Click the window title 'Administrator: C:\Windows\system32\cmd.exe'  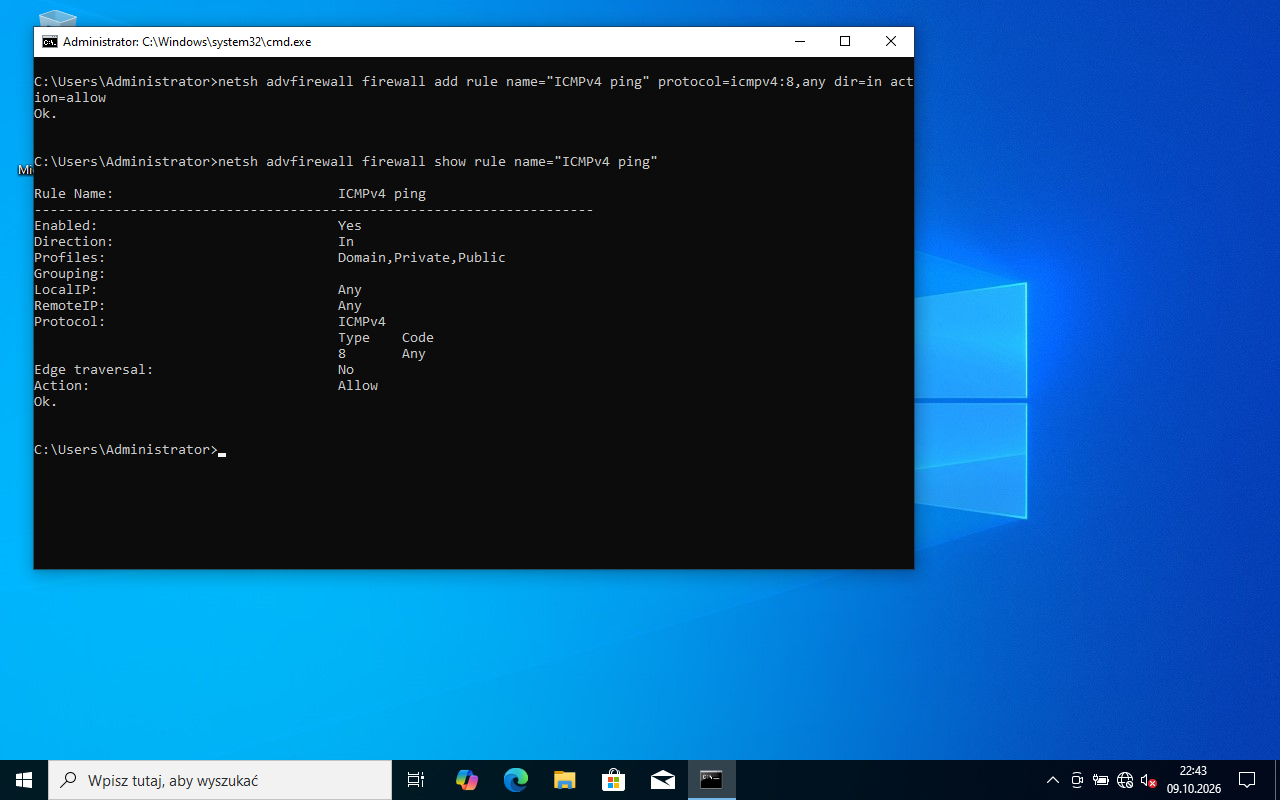click(188, 42)
